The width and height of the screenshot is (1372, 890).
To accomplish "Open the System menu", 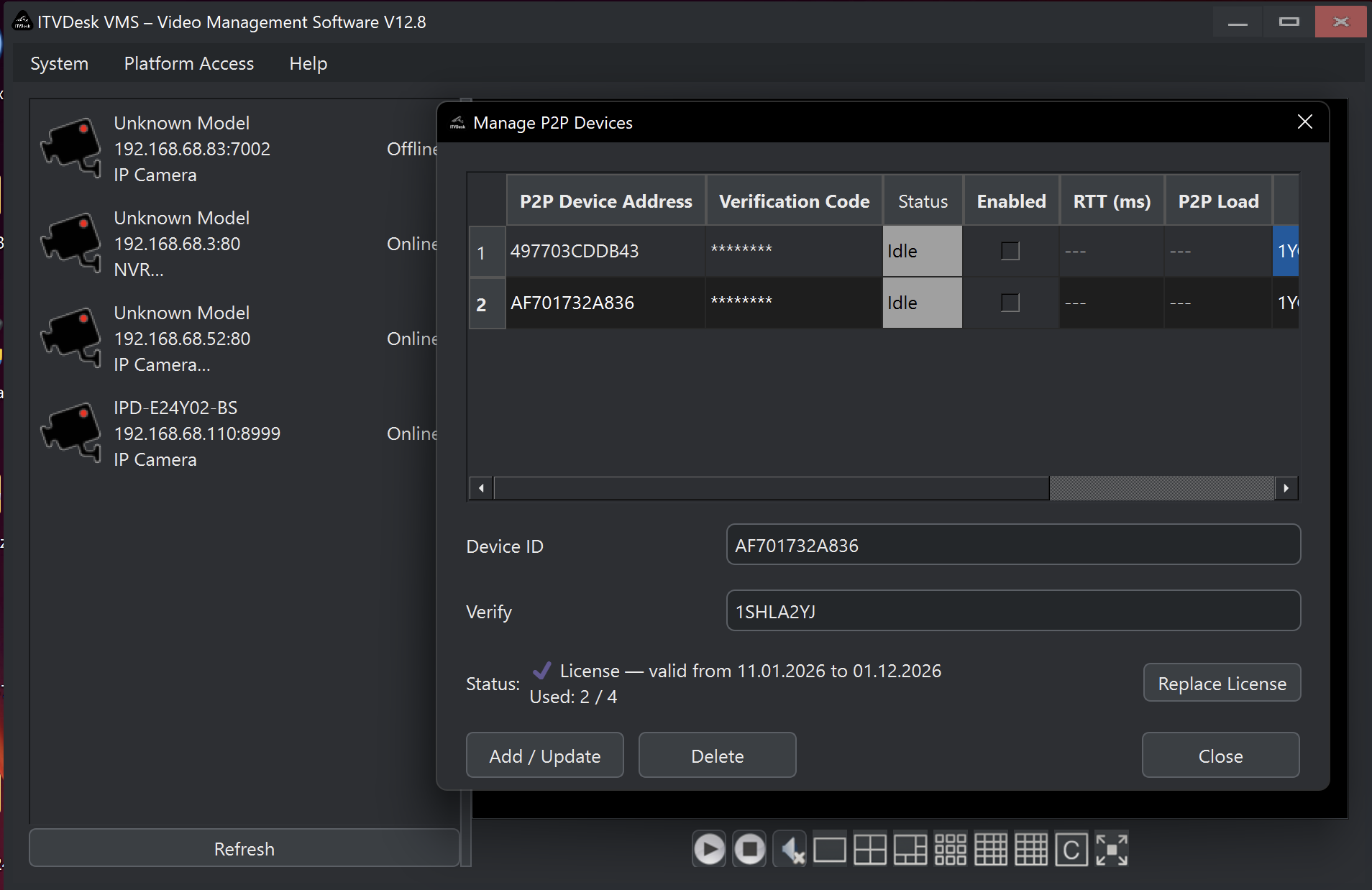I will coord(59,63).
